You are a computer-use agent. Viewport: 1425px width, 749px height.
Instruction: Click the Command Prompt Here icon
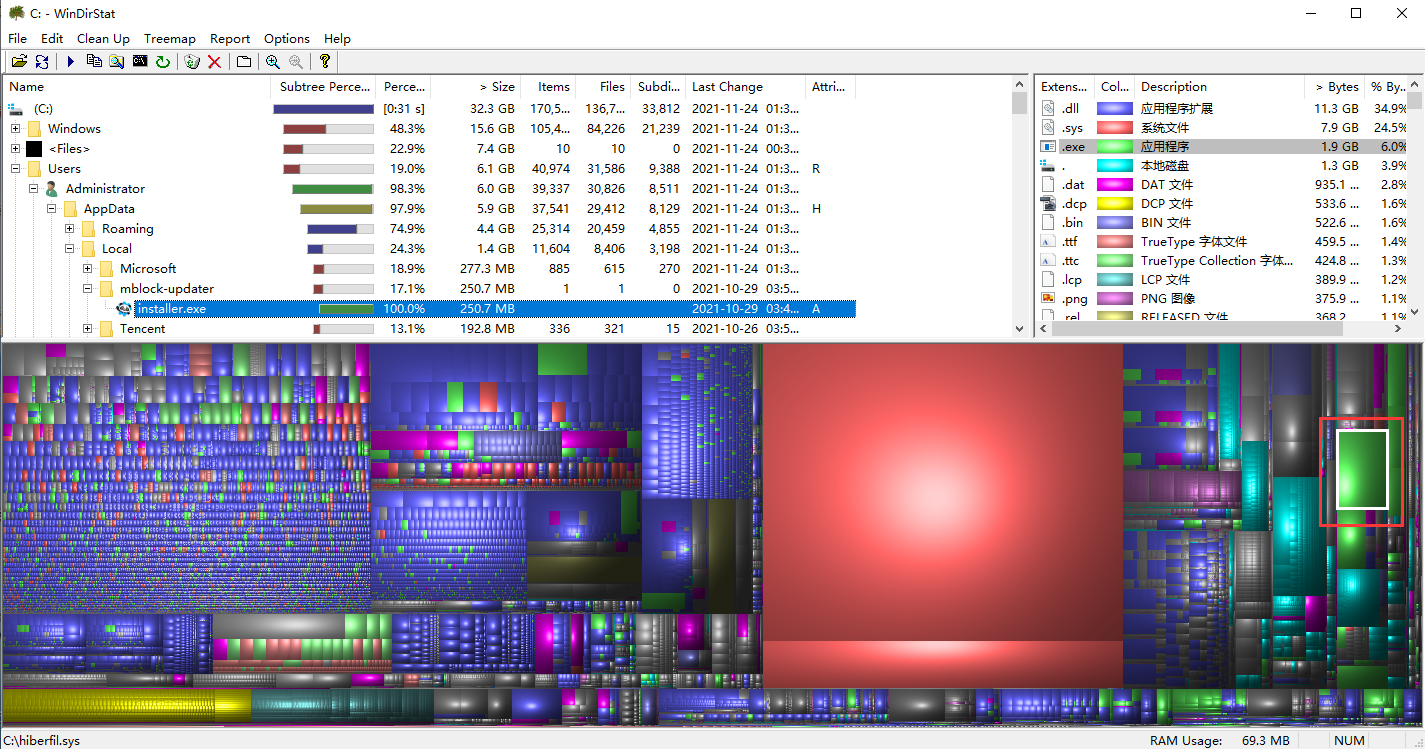140,62
